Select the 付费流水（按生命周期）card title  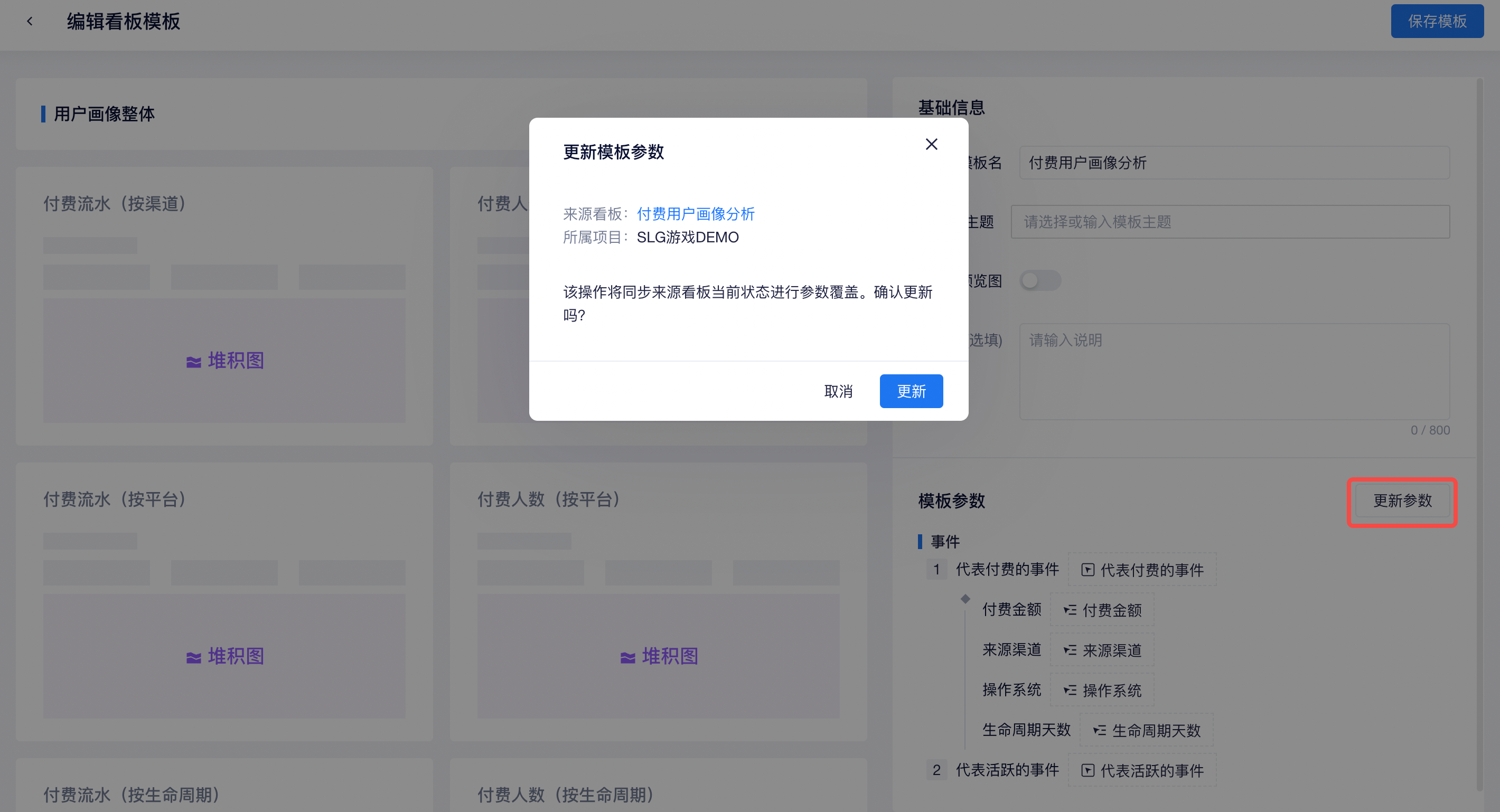(x=131, y=795)
